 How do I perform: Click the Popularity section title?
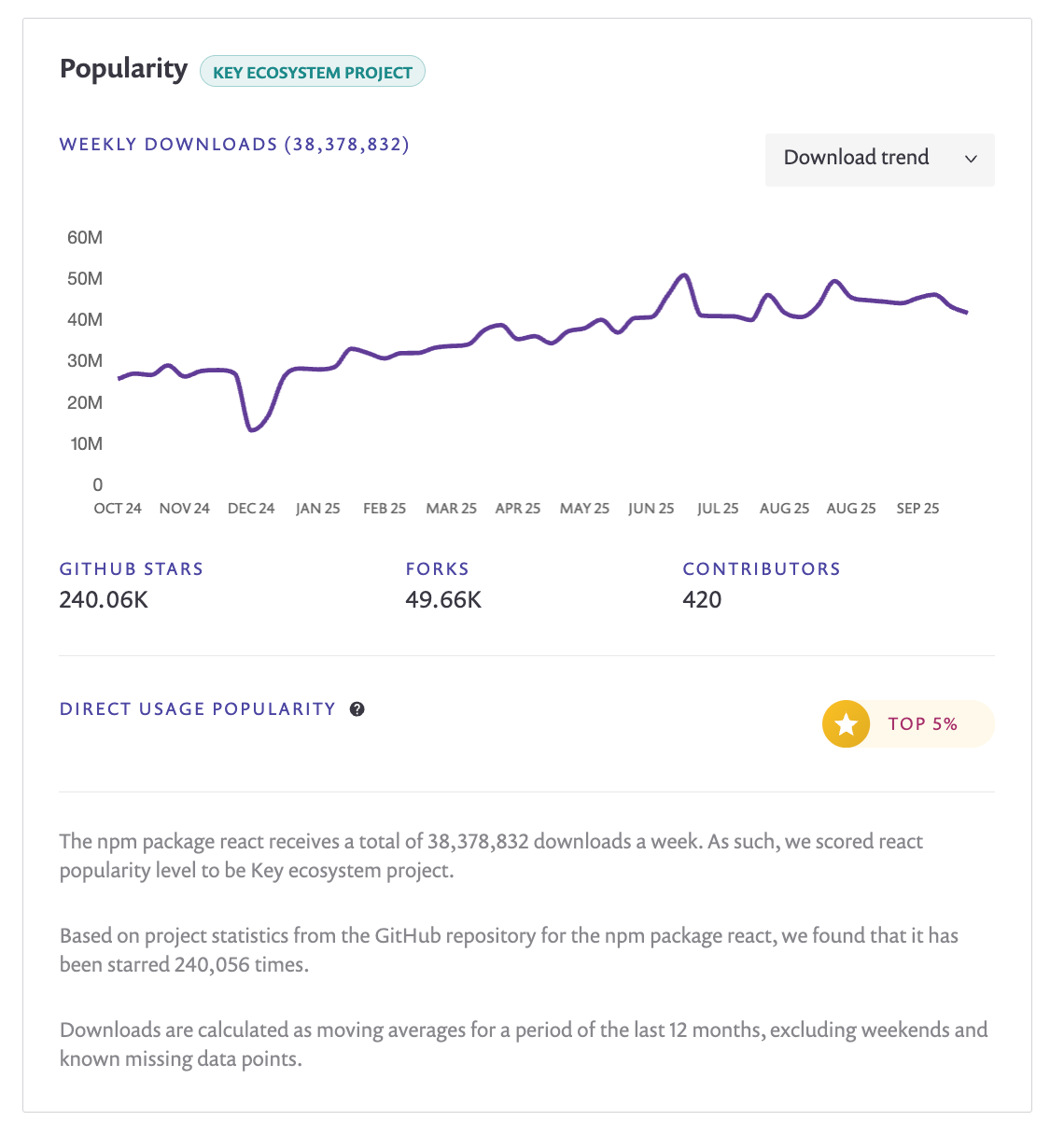pyautogui.click(x=124, y=69)
